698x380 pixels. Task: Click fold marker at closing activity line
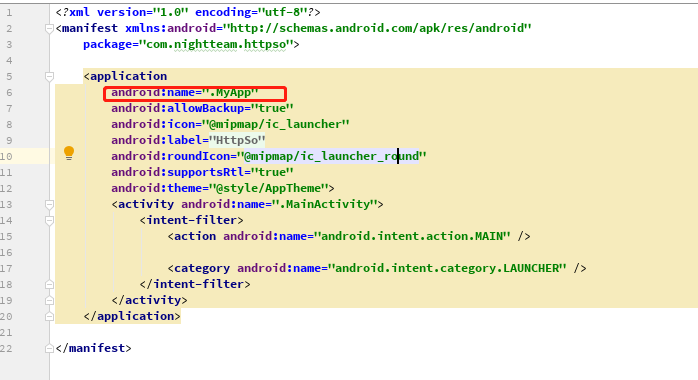(49, 300)
